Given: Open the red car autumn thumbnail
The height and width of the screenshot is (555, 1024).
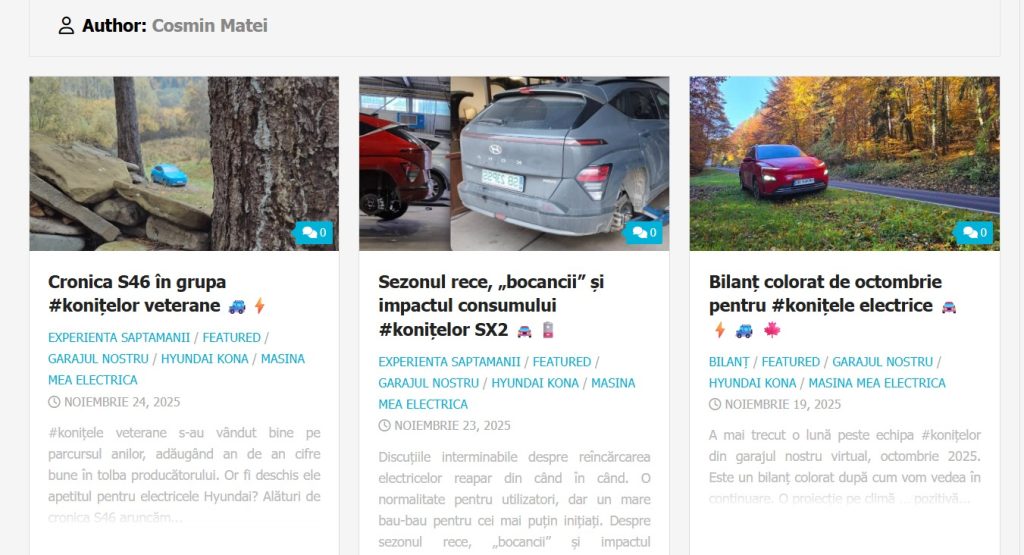Looking at the screenshot, I should point(844,164).
